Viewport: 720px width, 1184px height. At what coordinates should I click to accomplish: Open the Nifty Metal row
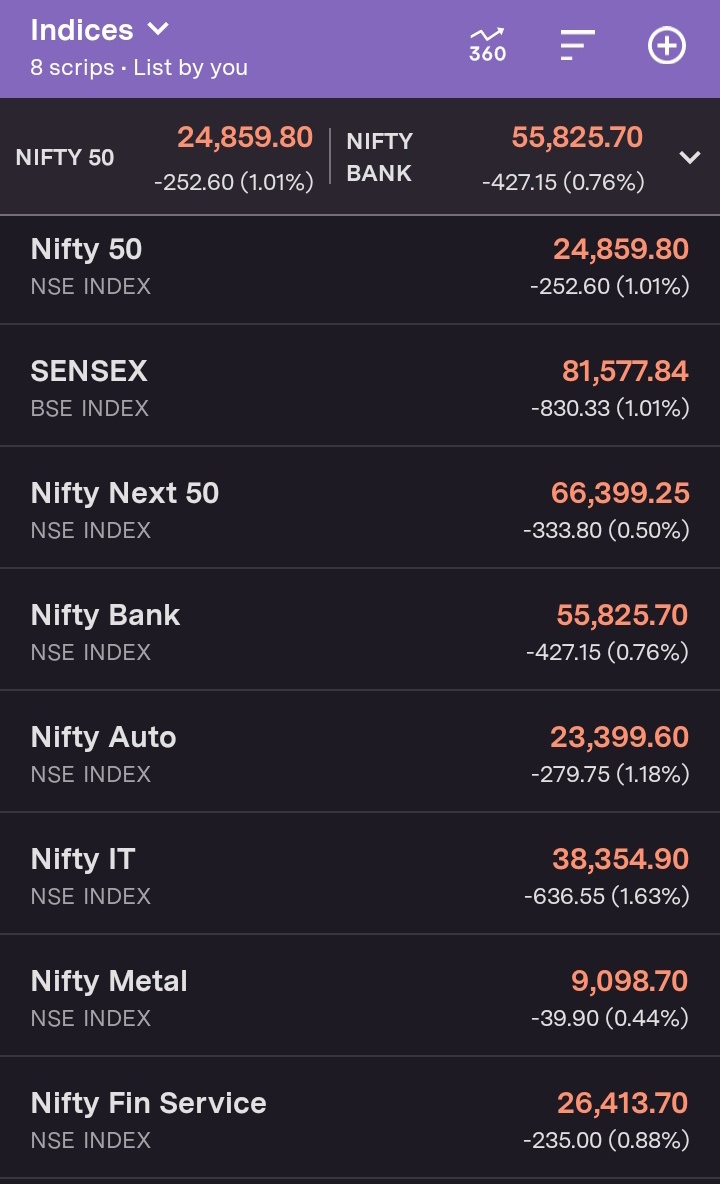[x=360, y=995]
